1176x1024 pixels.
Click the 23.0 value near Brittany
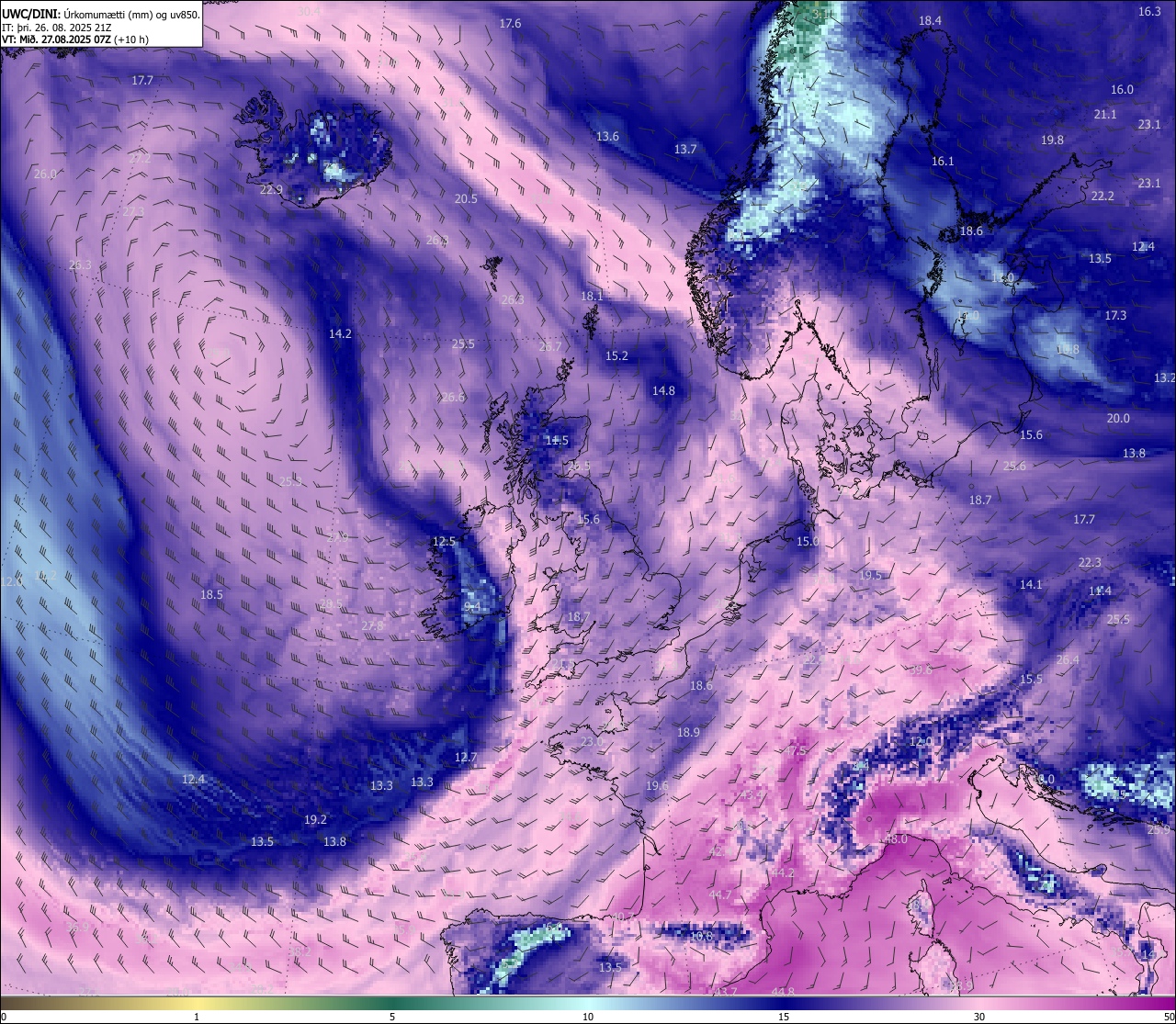point(592,742)
